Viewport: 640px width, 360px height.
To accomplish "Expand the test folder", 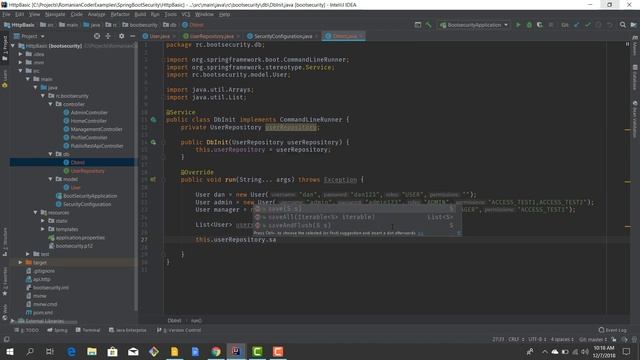I will (x=28, y=254).
